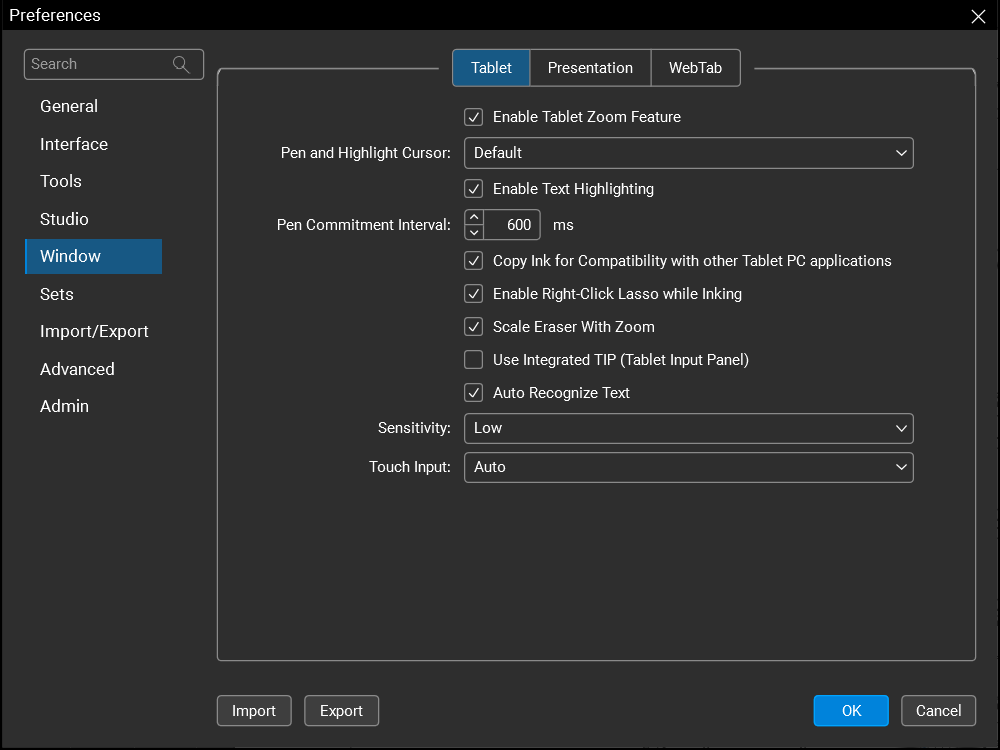This screenshot has width=1000, height=750.
Task: Decrease Pen Commitment Interval with down arrow
Action: point(475,232)
